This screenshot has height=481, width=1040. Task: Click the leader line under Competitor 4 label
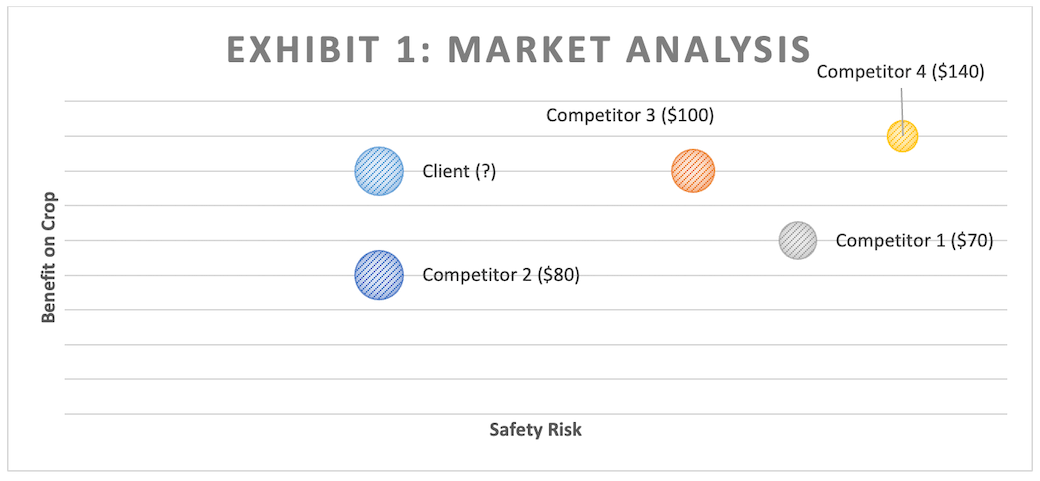click(902, 109)
